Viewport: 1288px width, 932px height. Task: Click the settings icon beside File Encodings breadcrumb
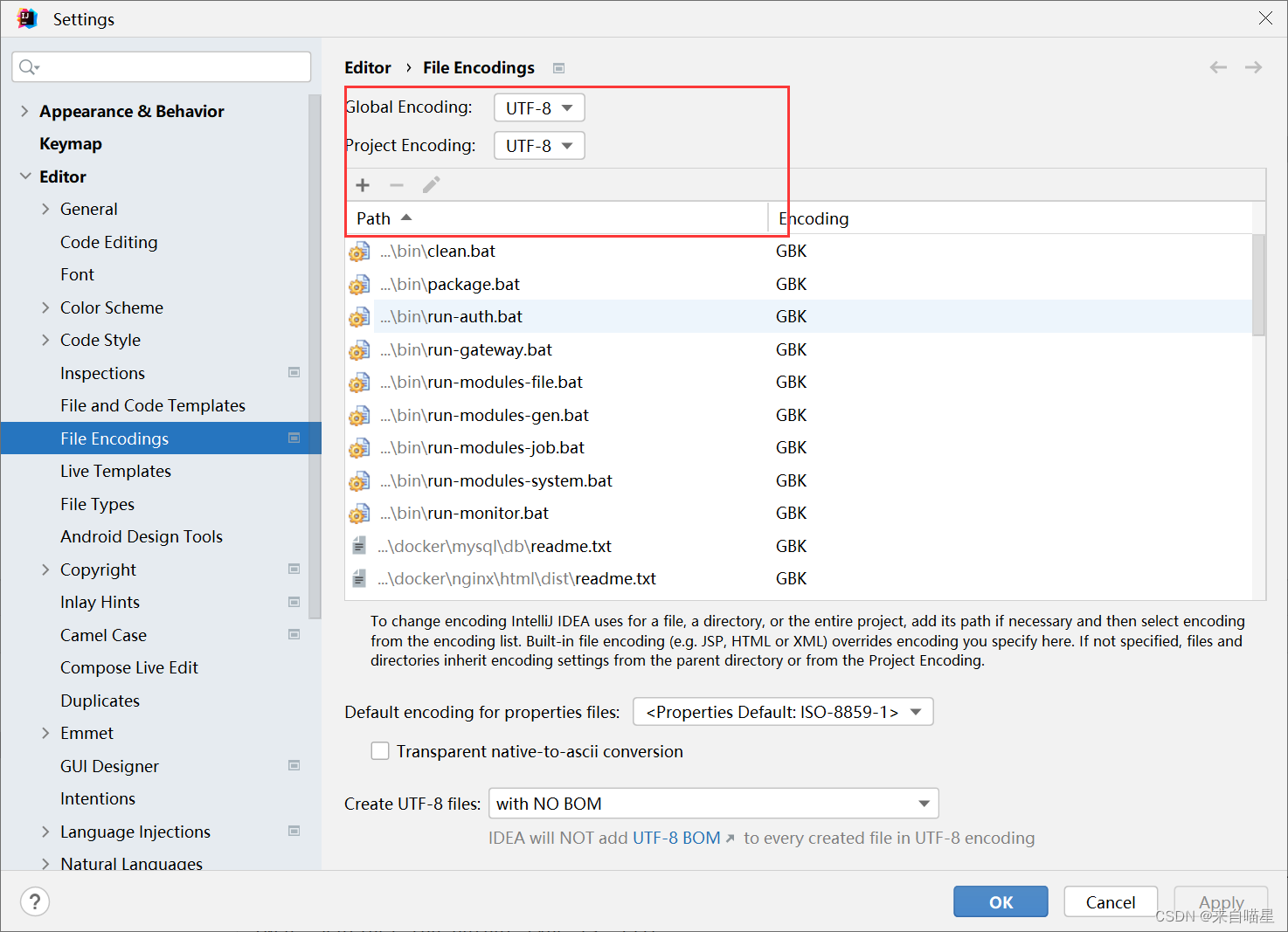coord(558,67)
